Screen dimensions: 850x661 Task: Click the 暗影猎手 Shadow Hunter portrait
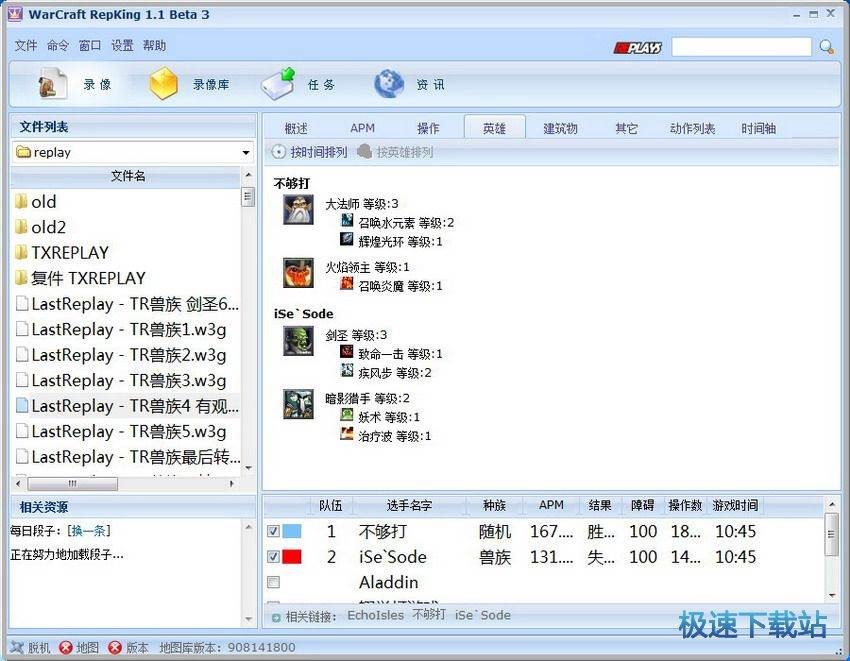click(298, 404)
